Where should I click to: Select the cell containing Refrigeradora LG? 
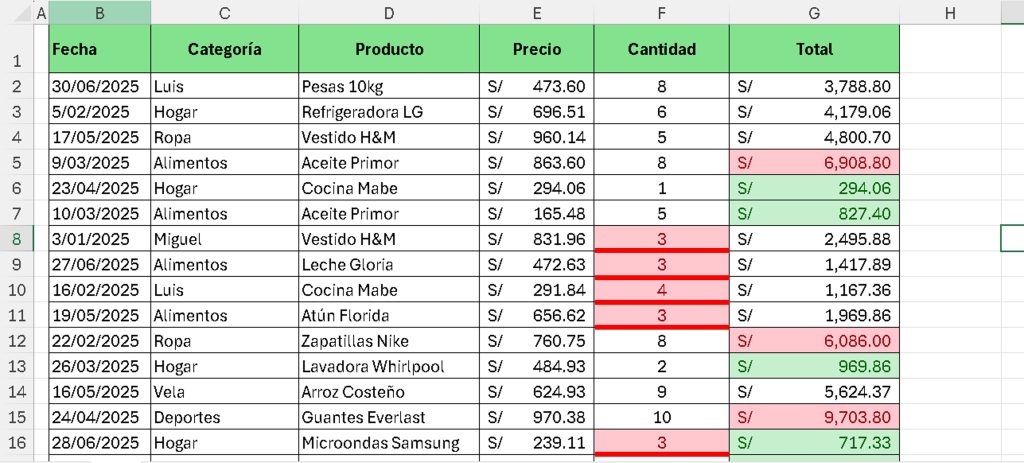tap(389, 112)
